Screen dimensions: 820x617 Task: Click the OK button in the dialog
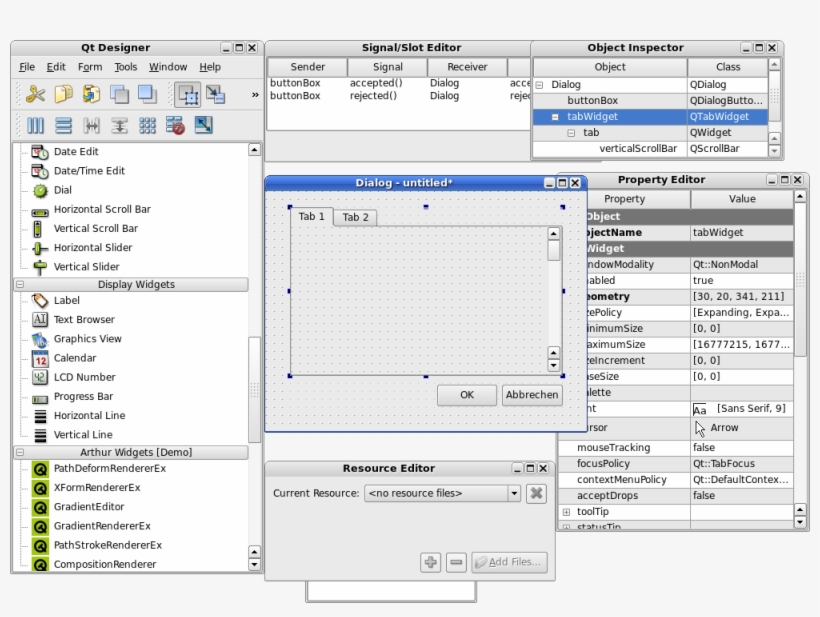466,394
